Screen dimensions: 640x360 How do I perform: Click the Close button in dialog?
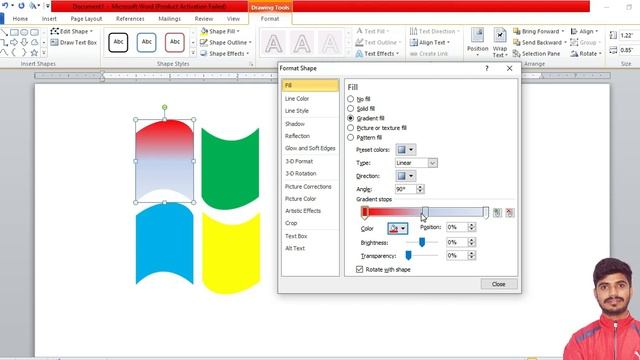[x=498, y=284]
